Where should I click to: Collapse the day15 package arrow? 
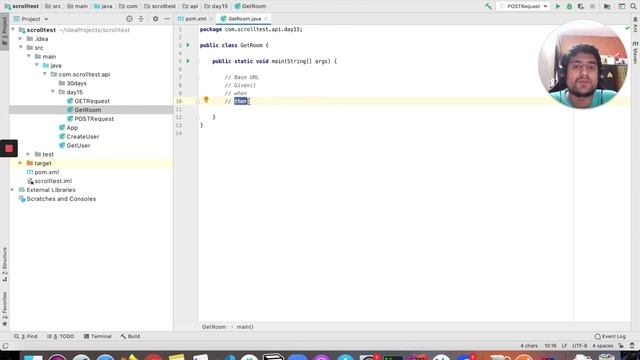tap(53, 92)
